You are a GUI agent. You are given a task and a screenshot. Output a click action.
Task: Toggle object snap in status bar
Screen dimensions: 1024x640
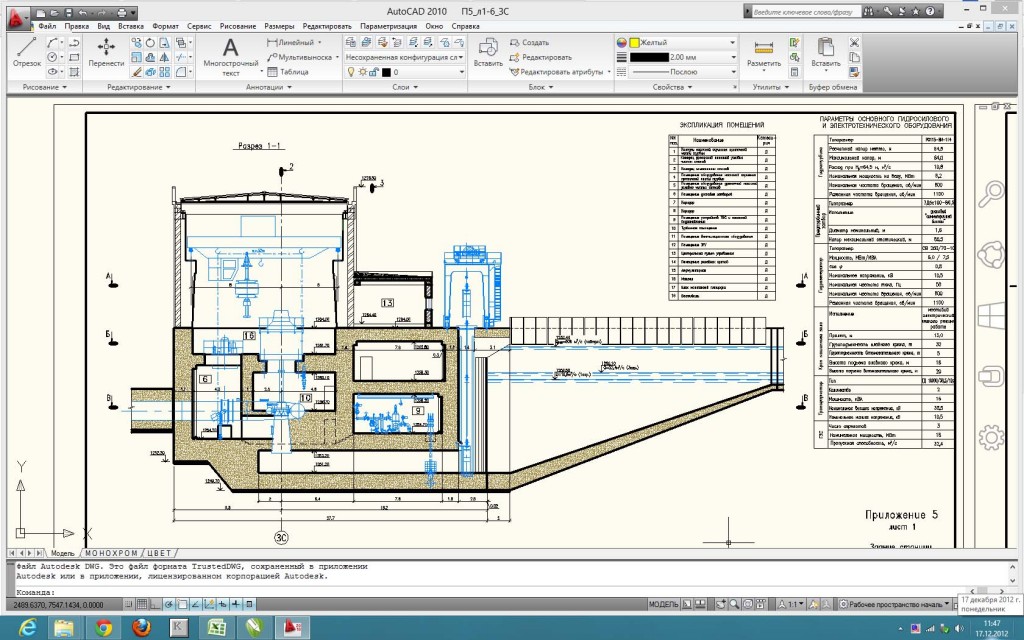click(x=182, y=605)
